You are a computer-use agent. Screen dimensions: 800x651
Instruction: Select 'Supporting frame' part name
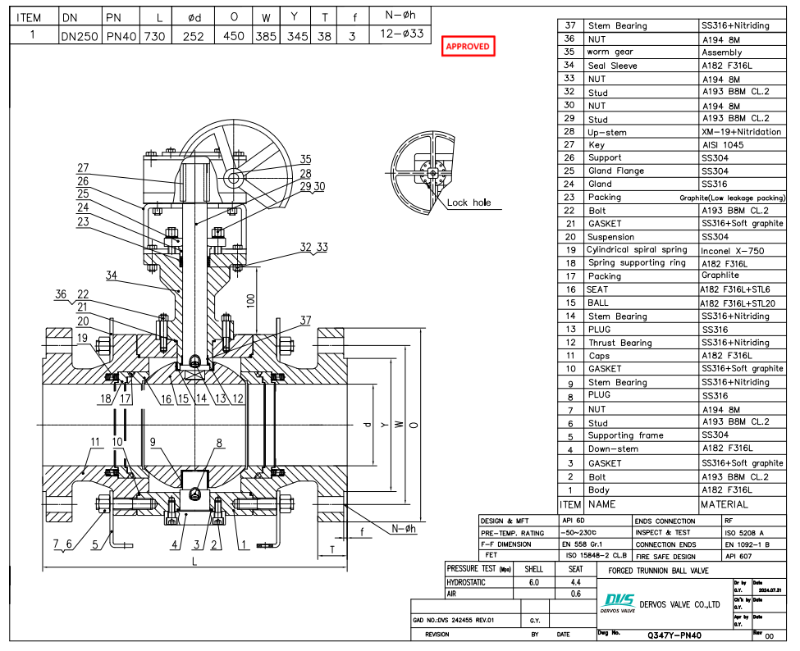tap(626, 435)
